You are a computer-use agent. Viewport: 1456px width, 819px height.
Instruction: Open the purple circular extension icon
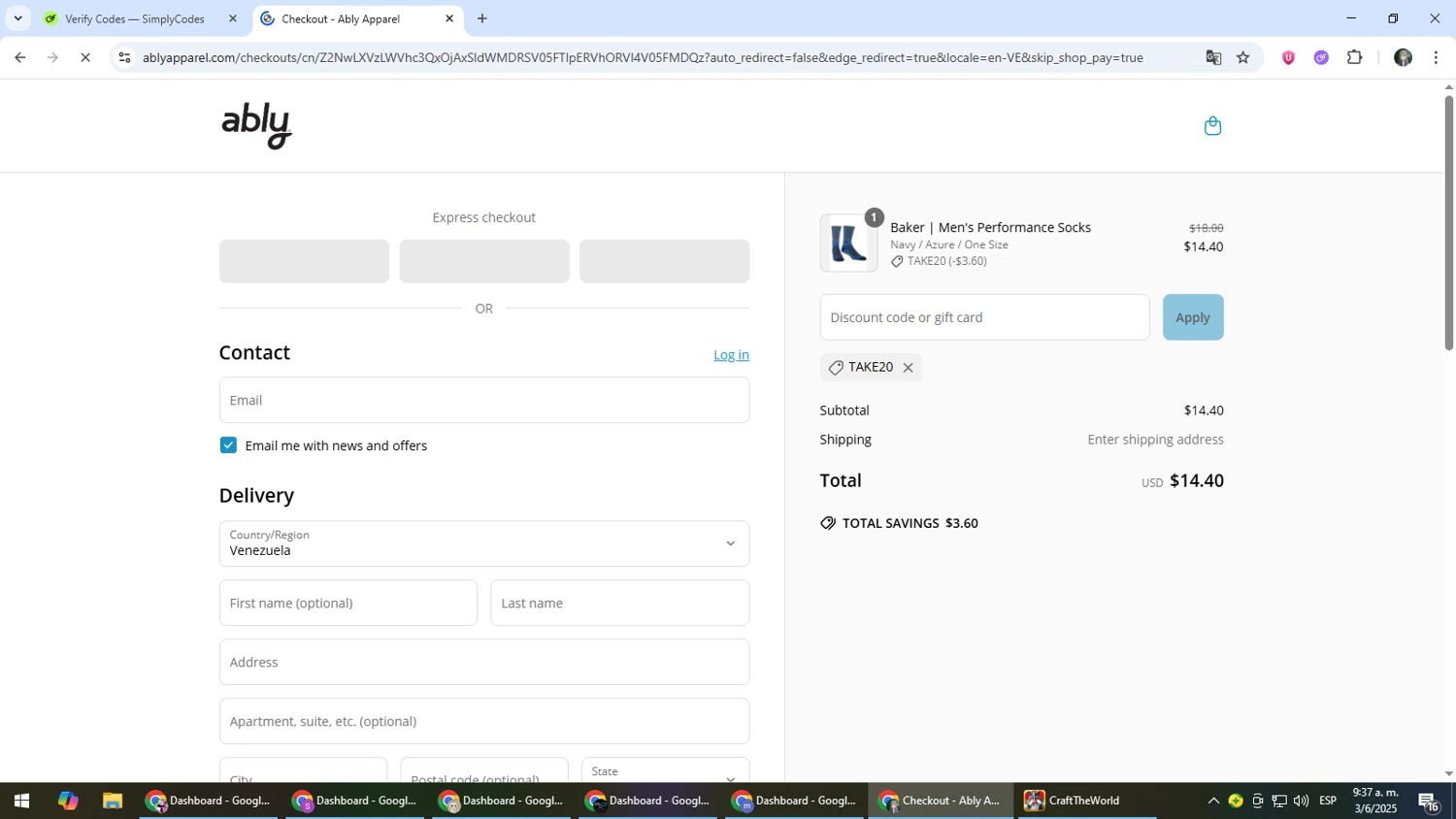[x=1321, y=57]
